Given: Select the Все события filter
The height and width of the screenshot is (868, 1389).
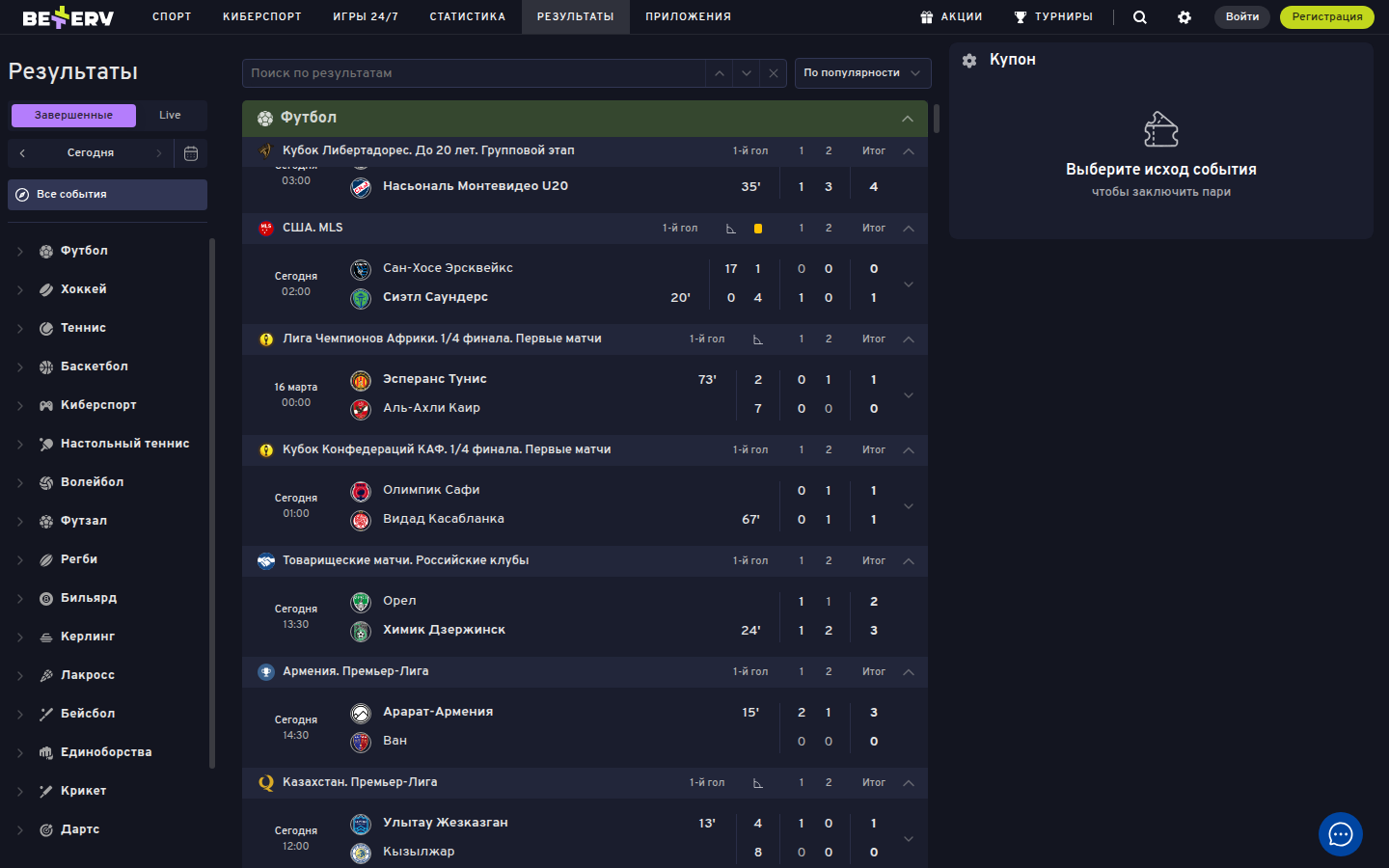Looking at the screenshot, I should (107, 194).
